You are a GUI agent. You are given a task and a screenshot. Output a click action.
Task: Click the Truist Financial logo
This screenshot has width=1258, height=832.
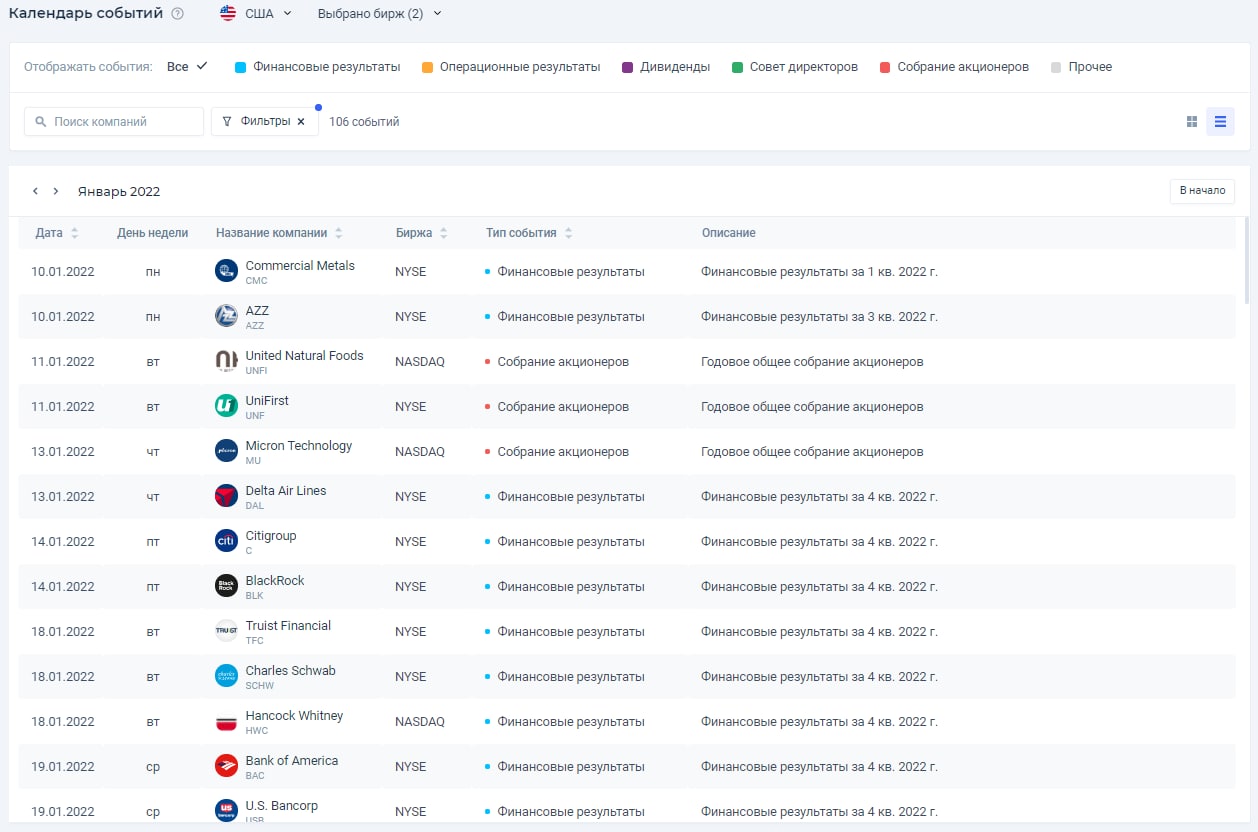point(227,631)
